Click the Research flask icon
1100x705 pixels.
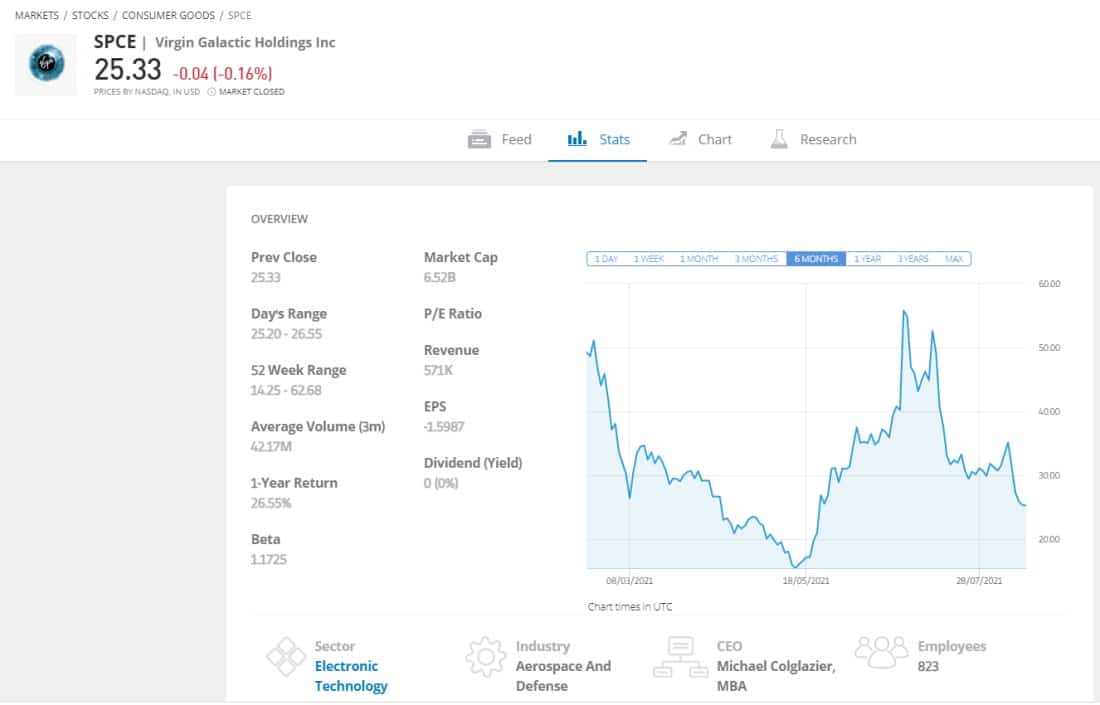pos(779,139)
